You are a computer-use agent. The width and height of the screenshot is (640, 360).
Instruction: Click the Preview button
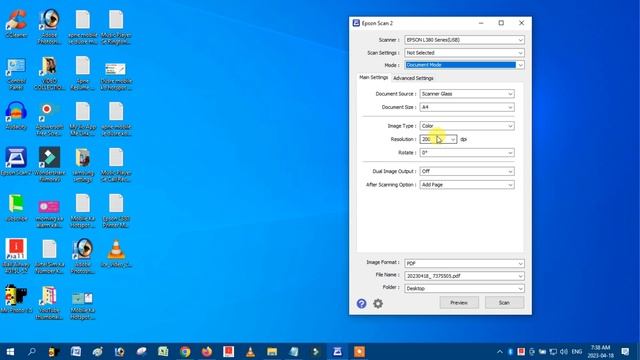pos(459,302)
